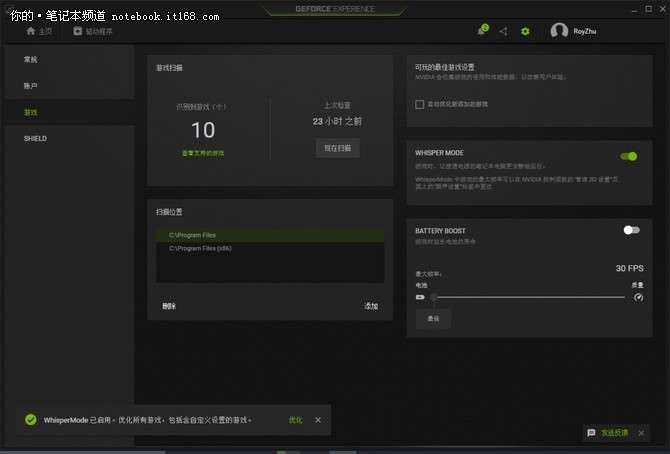Image resolution: width=670 pixels, height=454 pixels.
Task: Click the quality gauge icon at slider end
Action: [638, 297]
